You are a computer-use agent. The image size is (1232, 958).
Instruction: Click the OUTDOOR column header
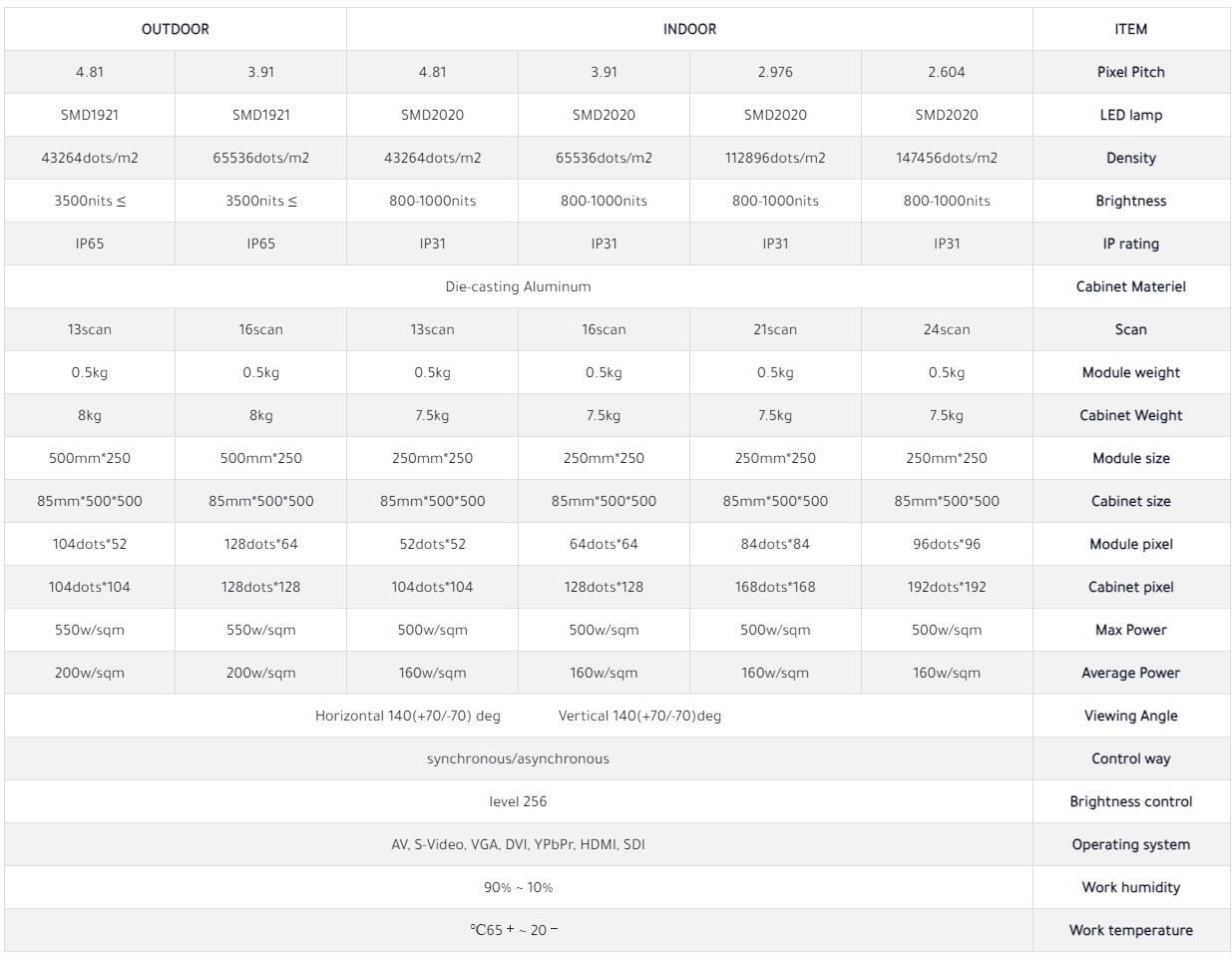tap(176, 29)
